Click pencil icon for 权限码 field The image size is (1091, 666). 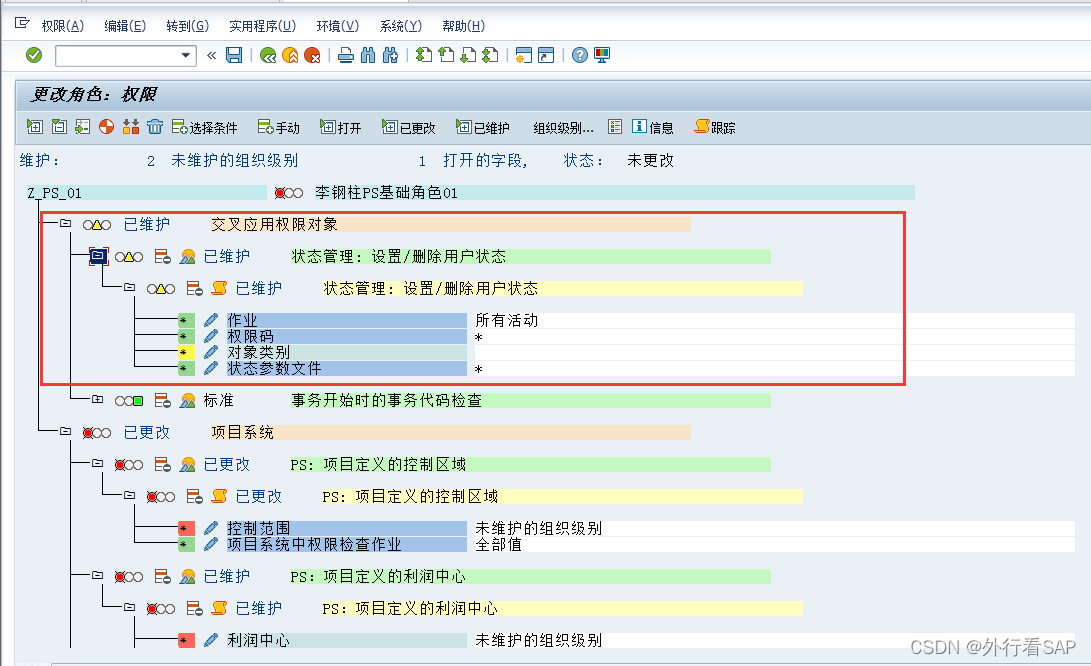tap(211, 336)
